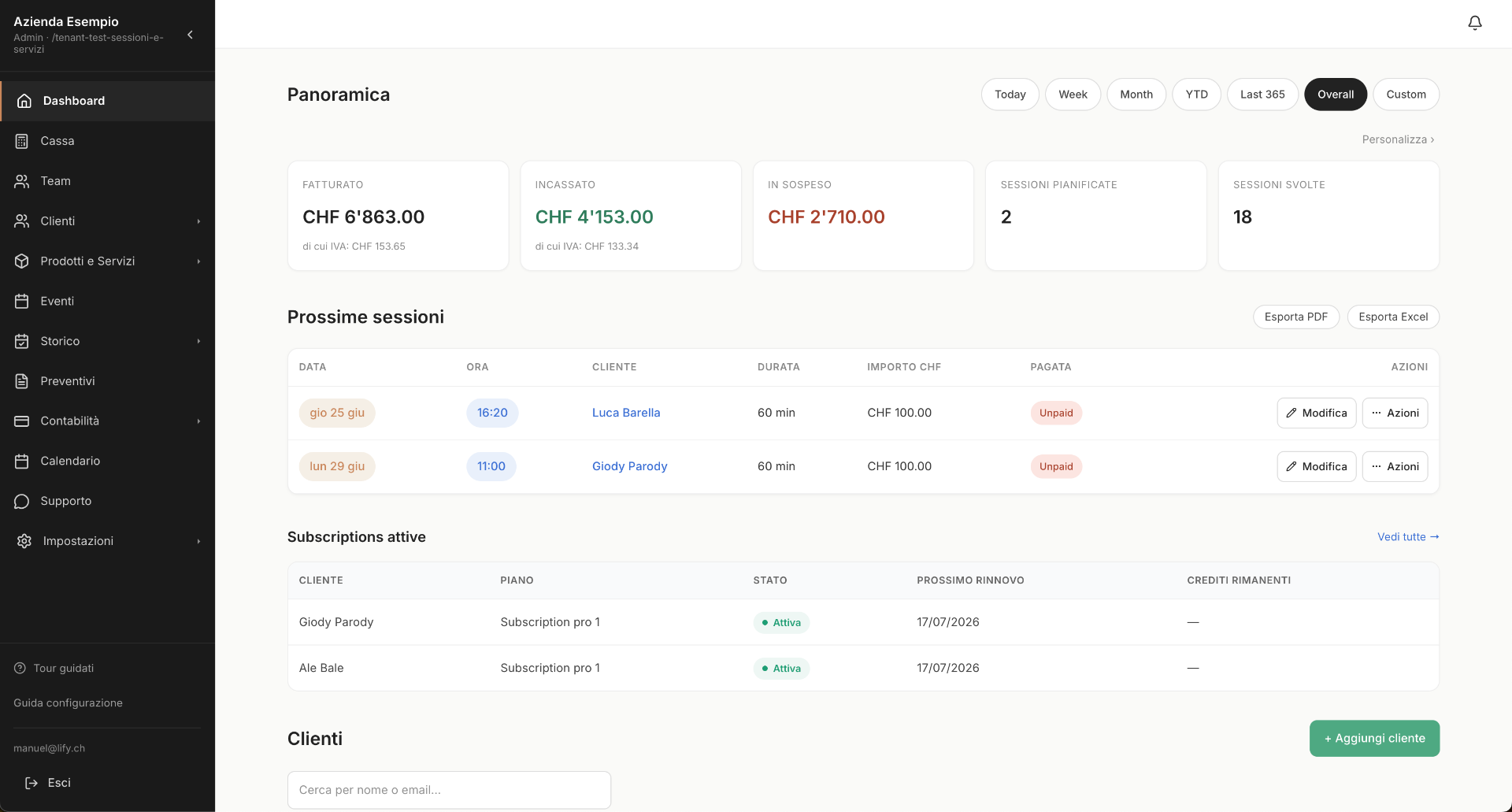Open Team in the sidebar
Screen dimensions: 1512x812
pyautogui.click(x=107, y=181)
